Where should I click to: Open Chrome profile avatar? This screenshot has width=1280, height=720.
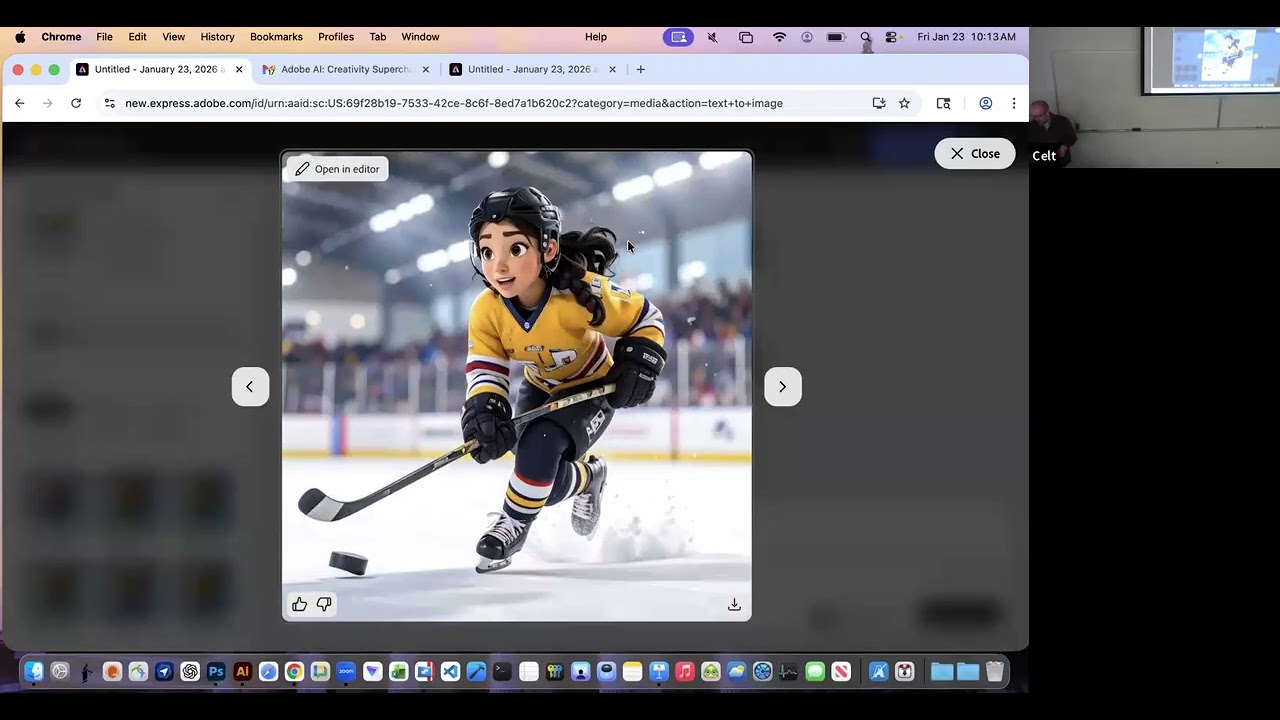986,103
